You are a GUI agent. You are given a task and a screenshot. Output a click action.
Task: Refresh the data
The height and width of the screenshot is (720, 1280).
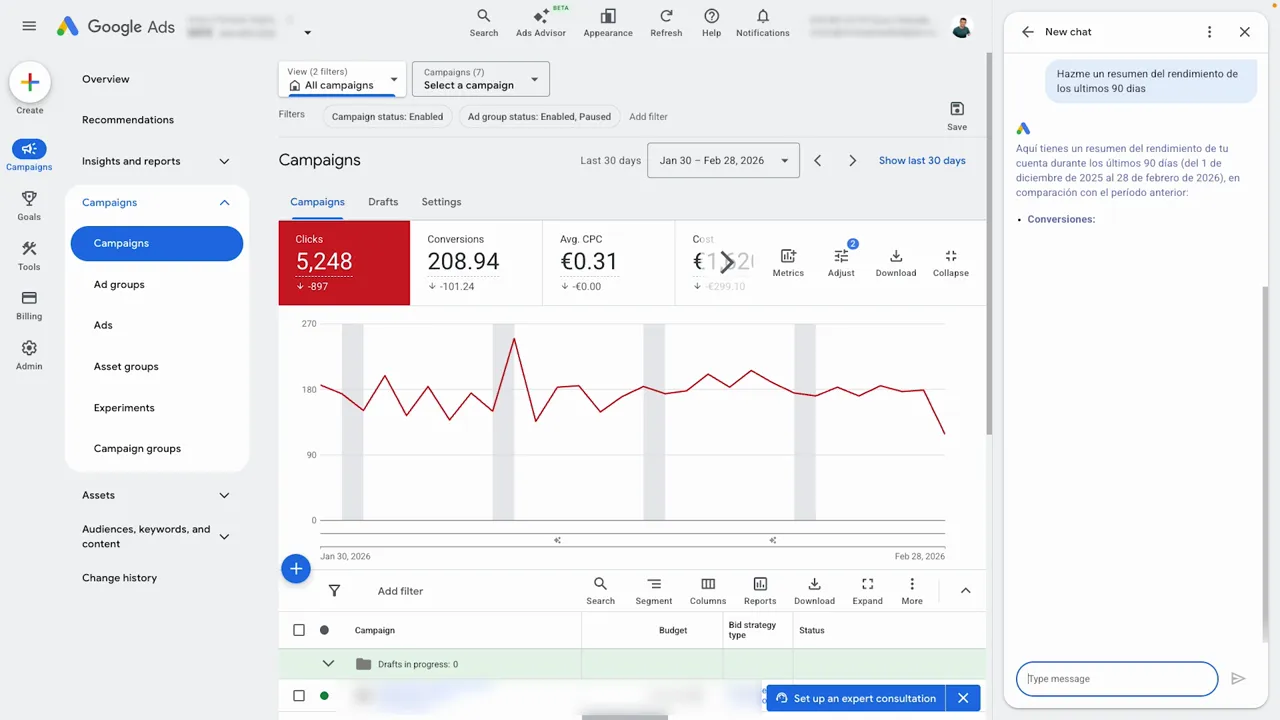click(666, 22)
